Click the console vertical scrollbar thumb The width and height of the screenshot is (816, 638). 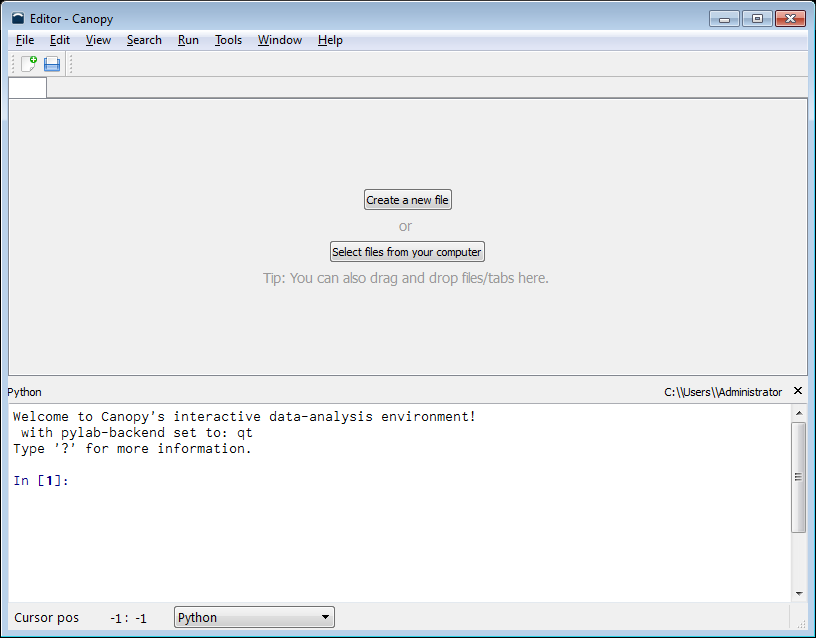click(x=798, y=477)
